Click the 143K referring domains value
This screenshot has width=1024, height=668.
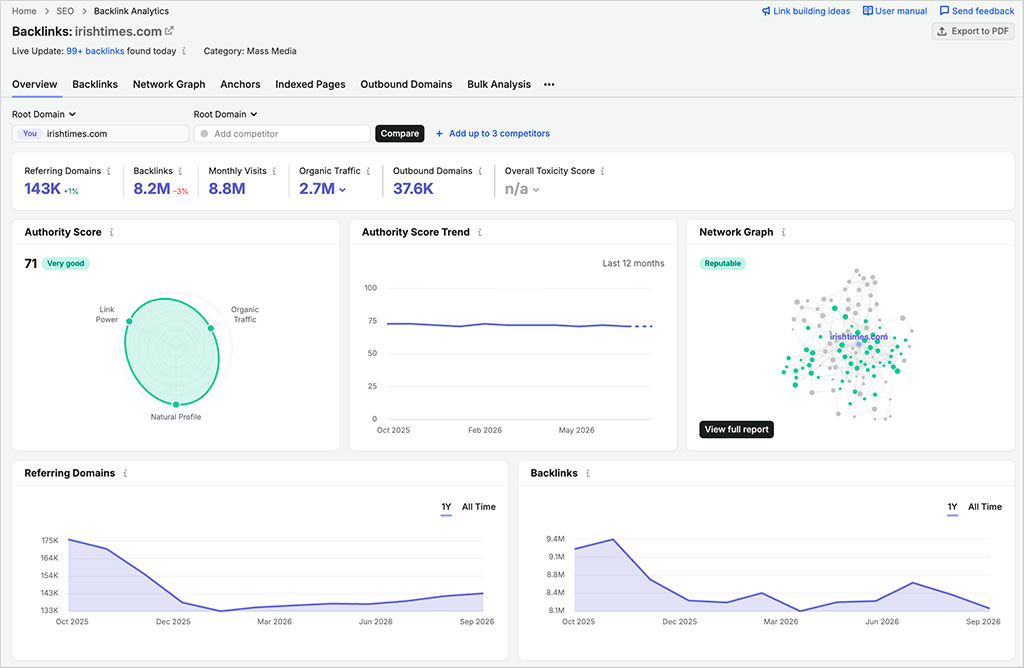click(42, 189)
